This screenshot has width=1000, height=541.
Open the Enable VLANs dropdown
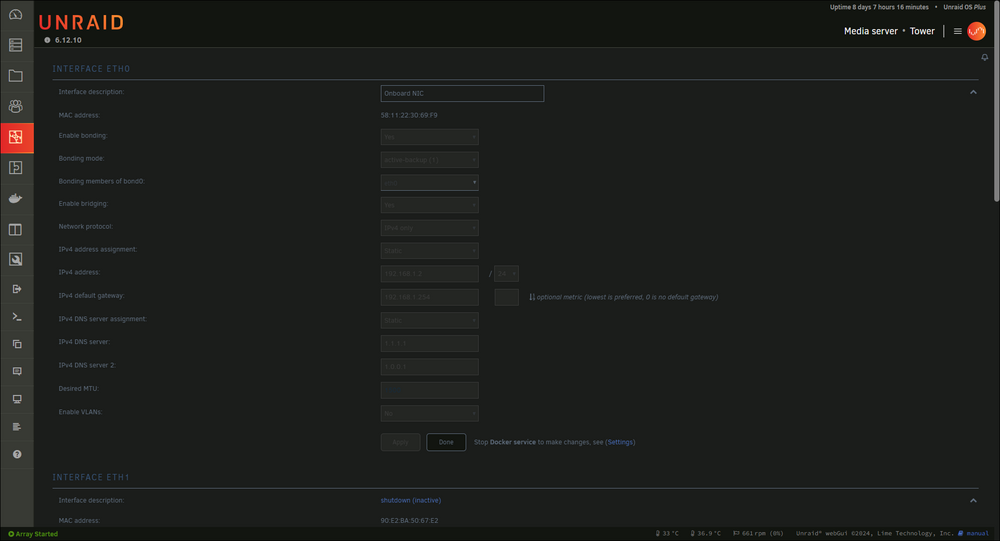pyautogui.click(x=429, y=413)
